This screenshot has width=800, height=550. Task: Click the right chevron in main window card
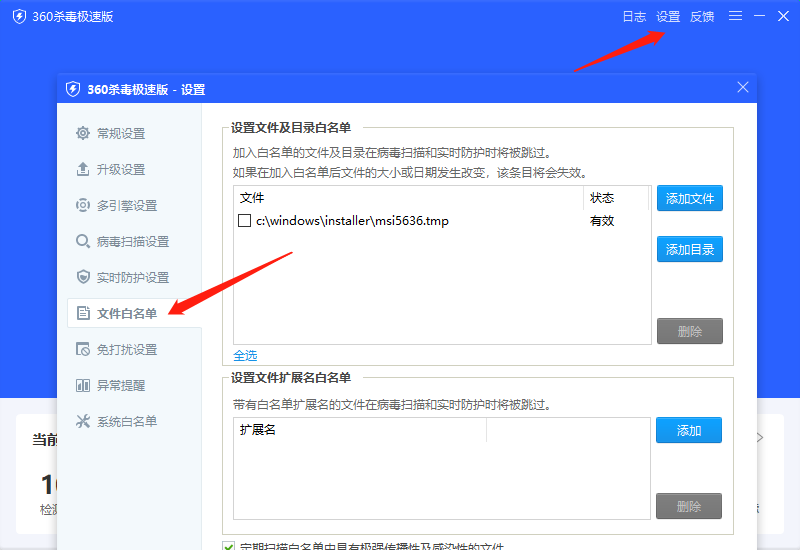pos(760,437)
